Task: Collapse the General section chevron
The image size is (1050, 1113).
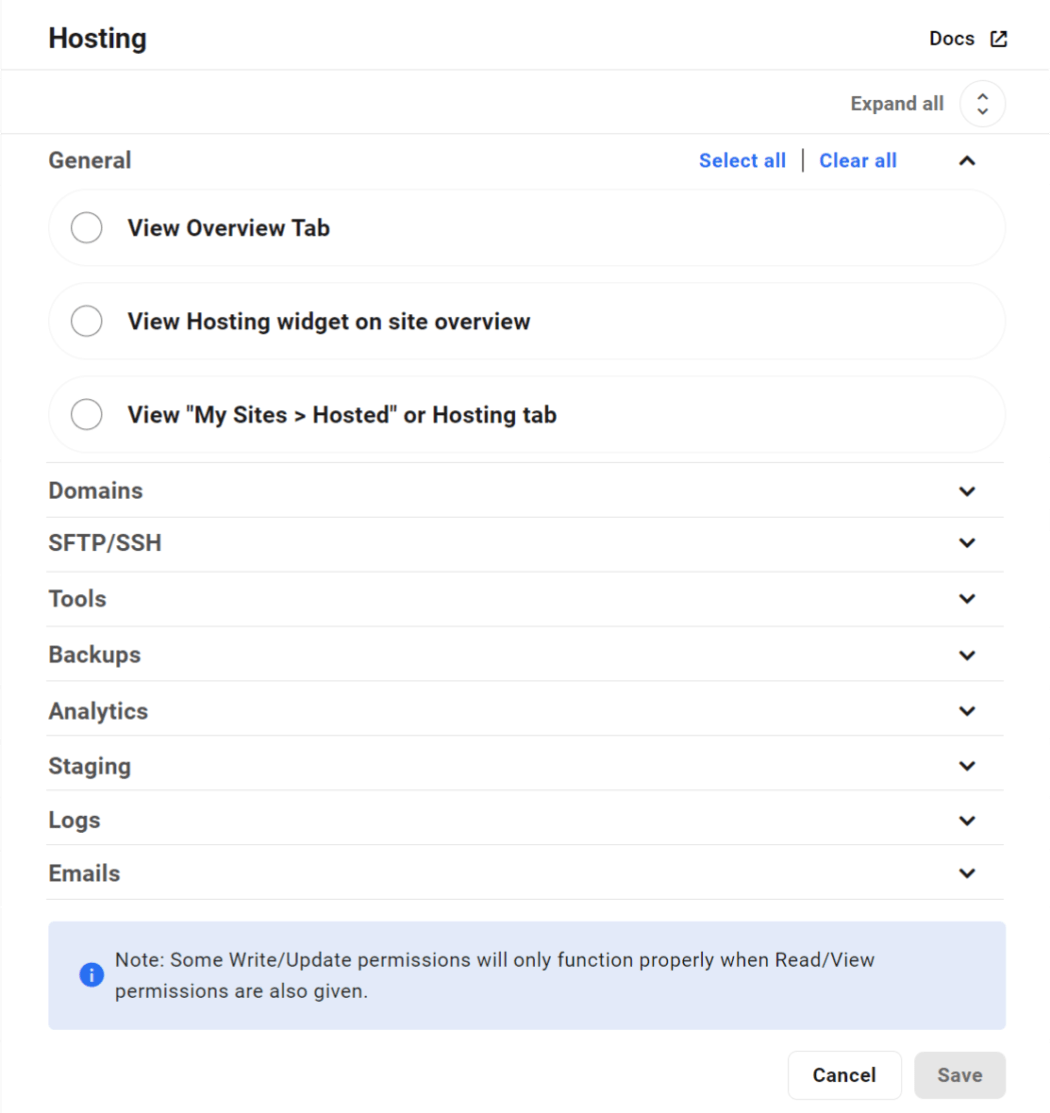Action: 966,161
